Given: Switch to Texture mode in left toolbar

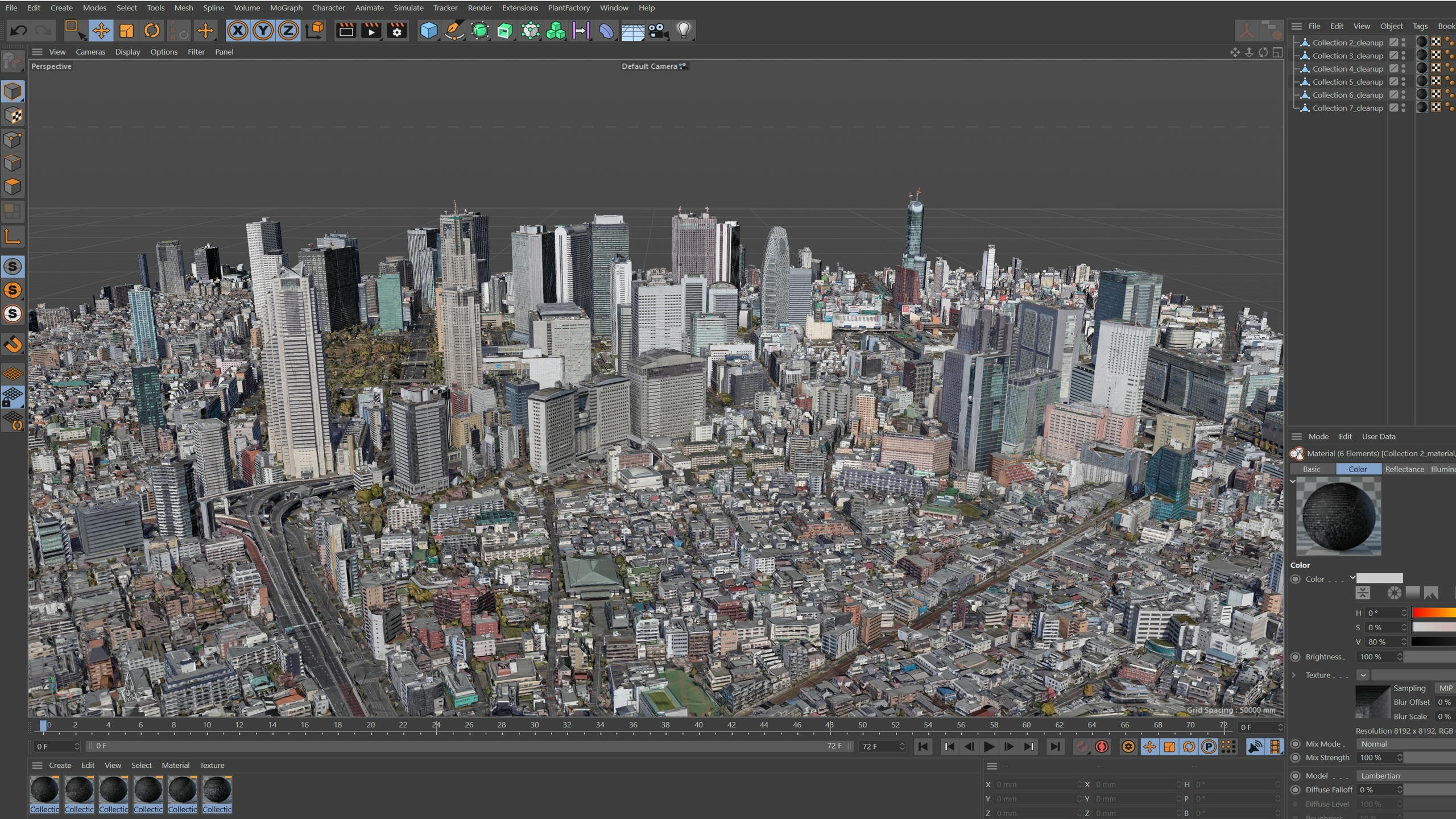Looking at the screenshot, I should click(x=13, y=116).
